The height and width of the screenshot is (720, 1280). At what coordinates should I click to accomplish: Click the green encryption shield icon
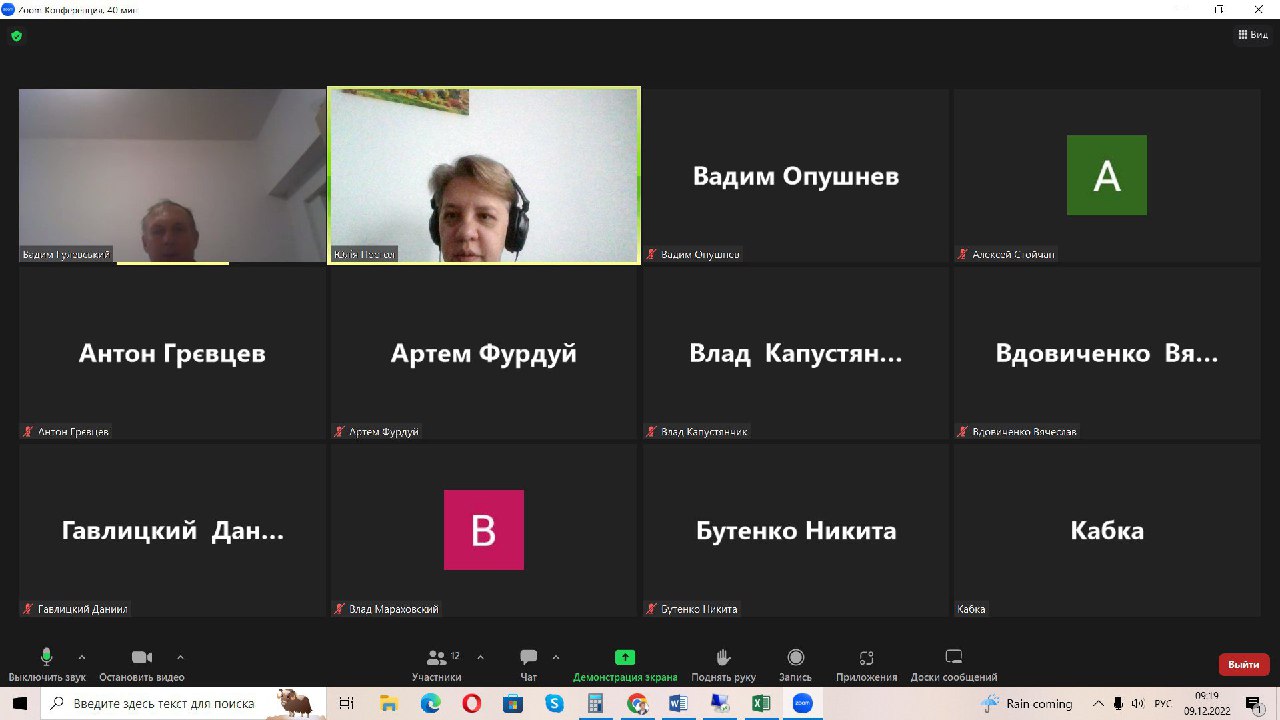click(16, 36)
